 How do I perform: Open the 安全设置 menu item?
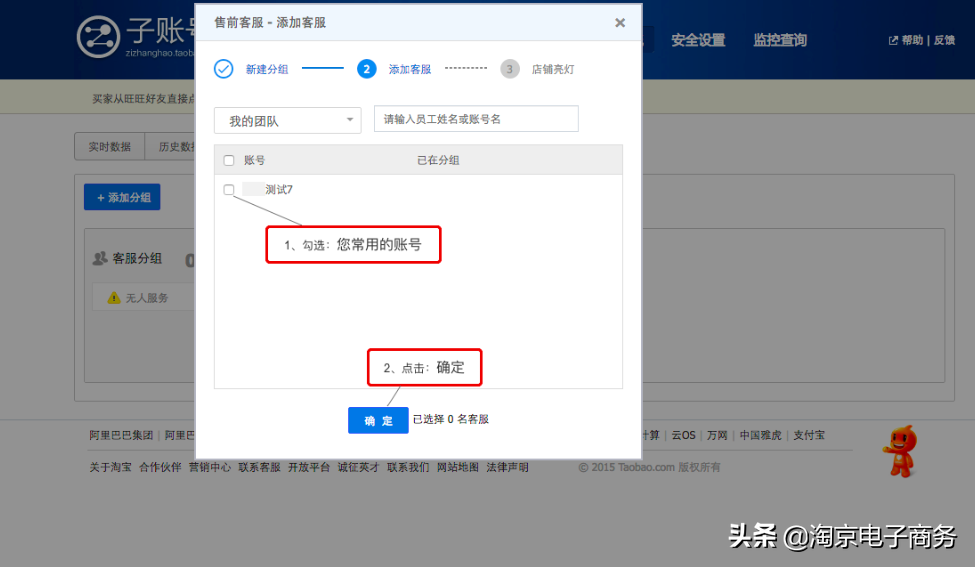point(698,40)
